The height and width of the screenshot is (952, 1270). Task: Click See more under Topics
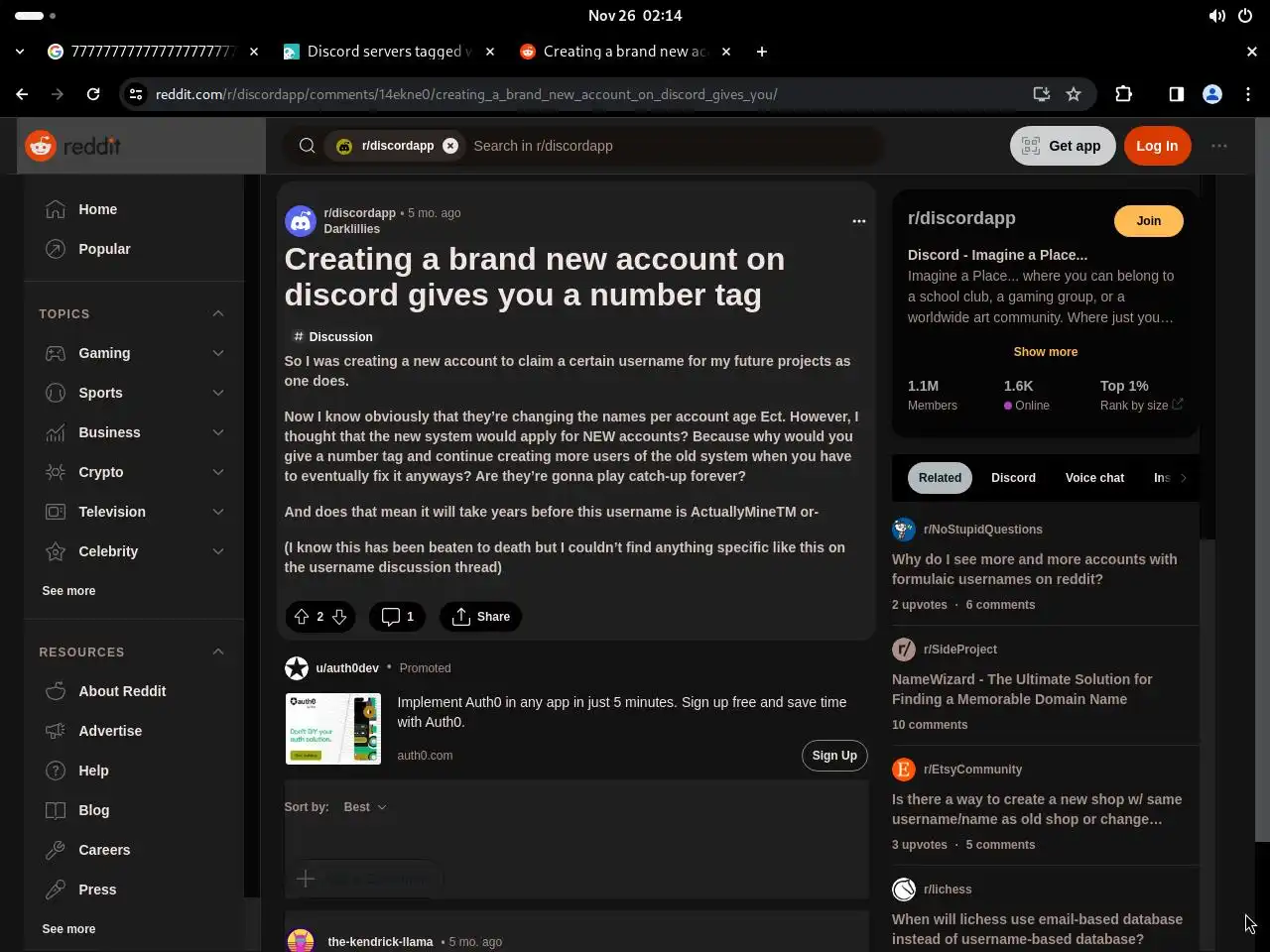point(68,591)
